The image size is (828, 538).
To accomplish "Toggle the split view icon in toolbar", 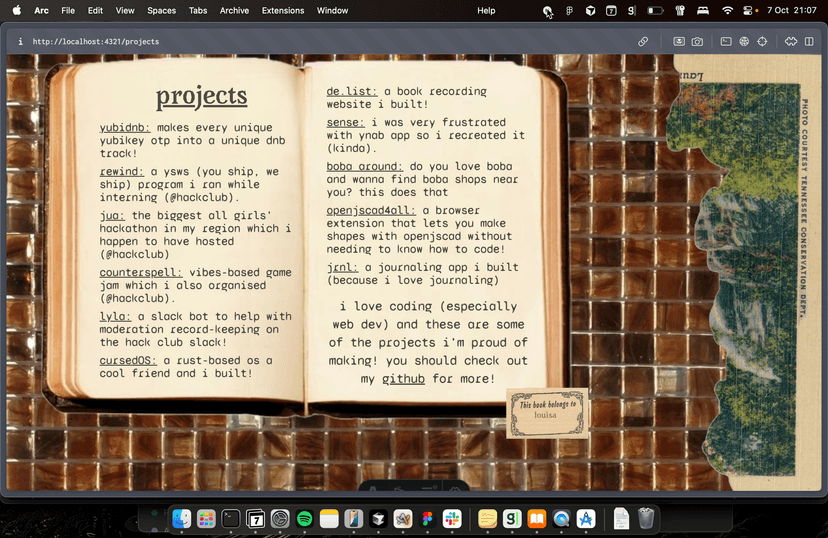I will 809,42.
